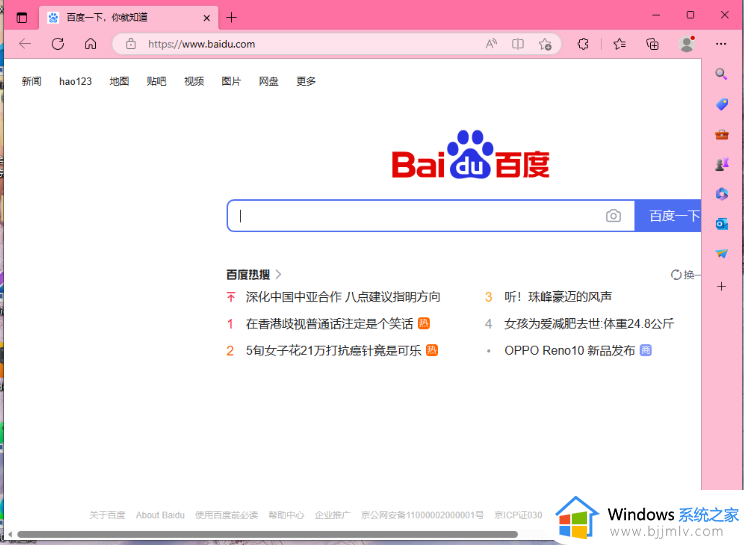Open 网盘 navigation link

(x=269, y=82)
